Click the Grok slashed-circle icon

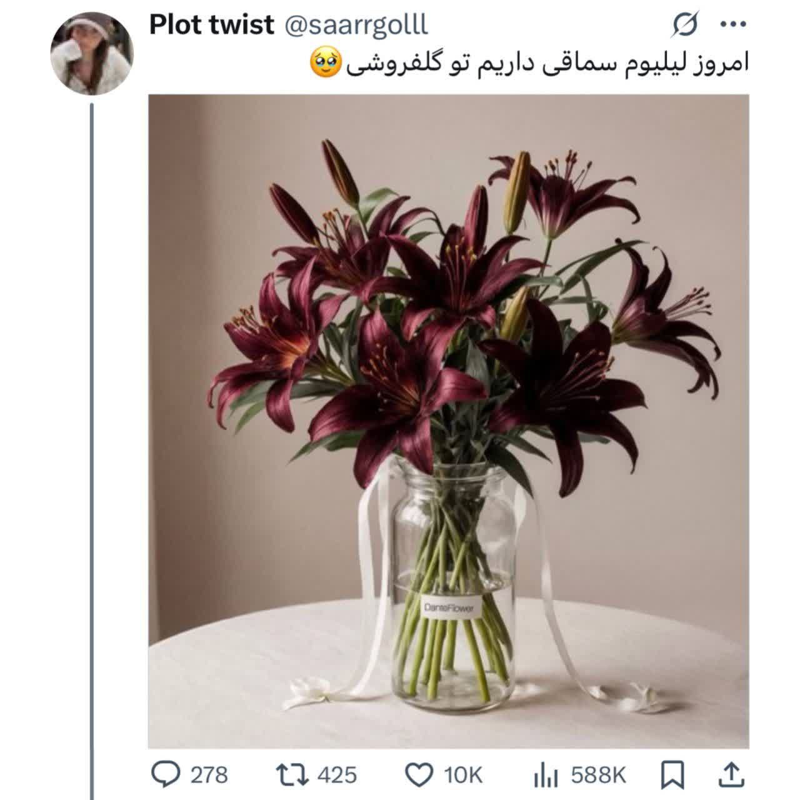click(688, 25)
